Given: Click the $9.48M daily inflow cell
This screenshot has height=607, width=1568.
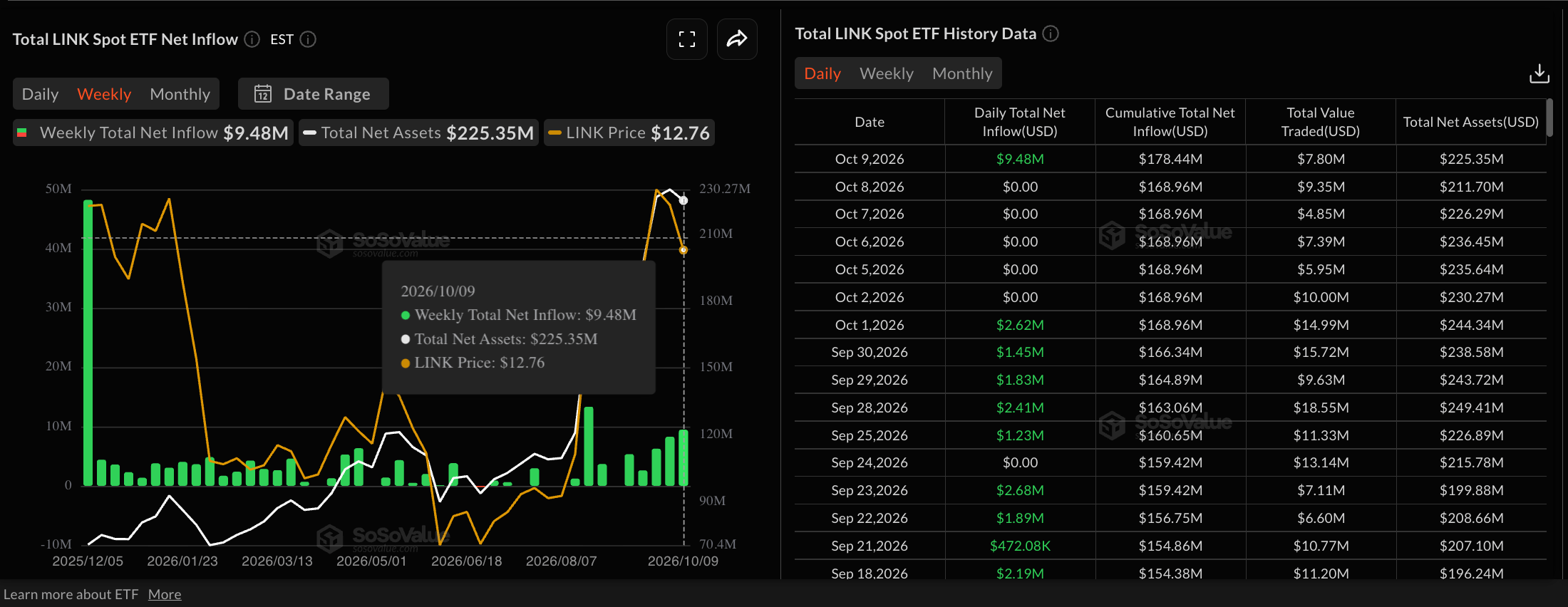Looking at the screenshot, I should [x=1020, y=159].
